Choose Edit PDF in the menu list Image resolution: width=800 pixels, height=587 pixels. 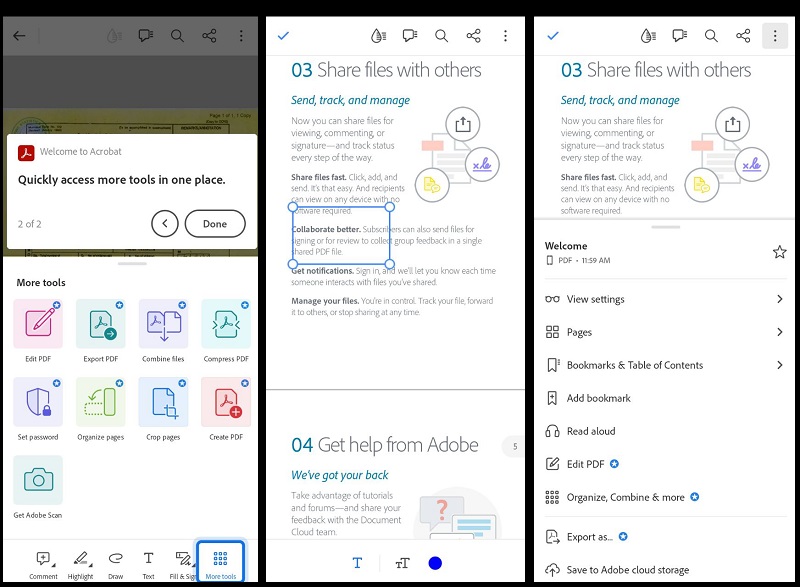[665, 464]
